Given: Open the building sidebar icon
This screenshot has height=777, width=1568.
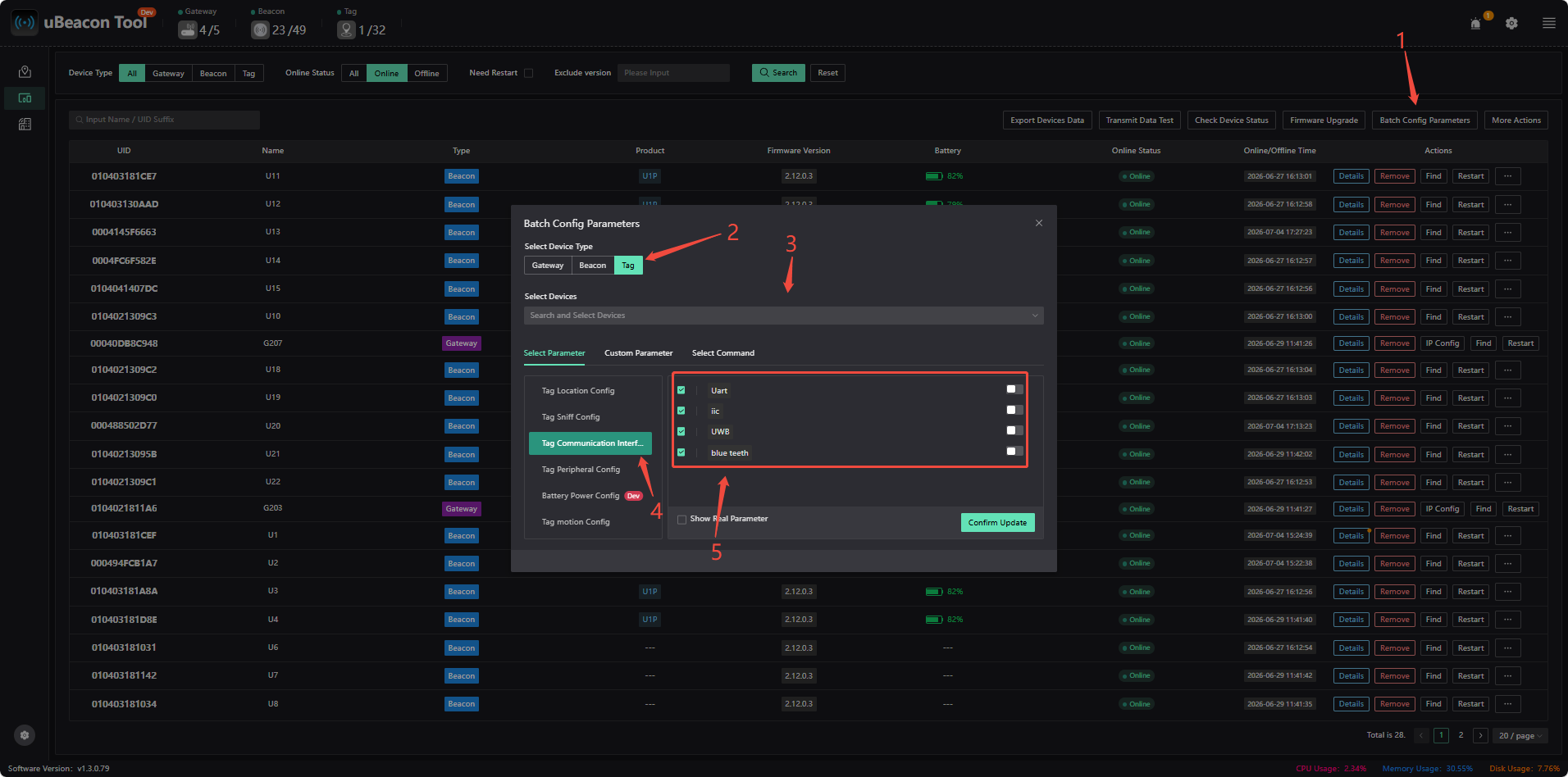Looking at the screenshot, I should coord(25,125).
